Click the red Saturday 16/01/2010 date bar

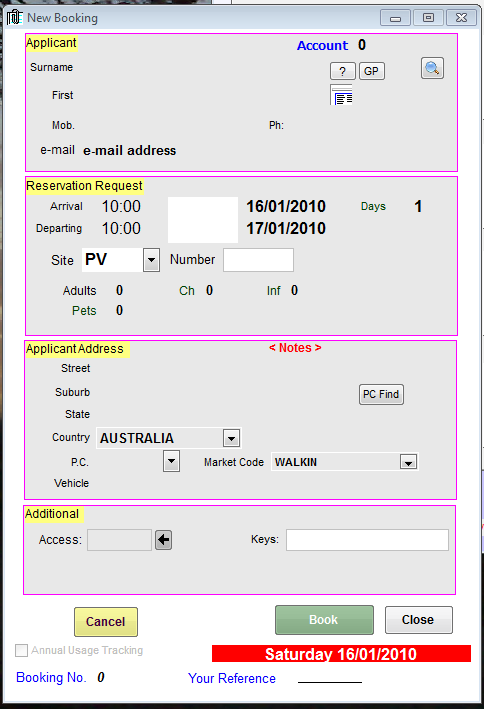point(341,654)
